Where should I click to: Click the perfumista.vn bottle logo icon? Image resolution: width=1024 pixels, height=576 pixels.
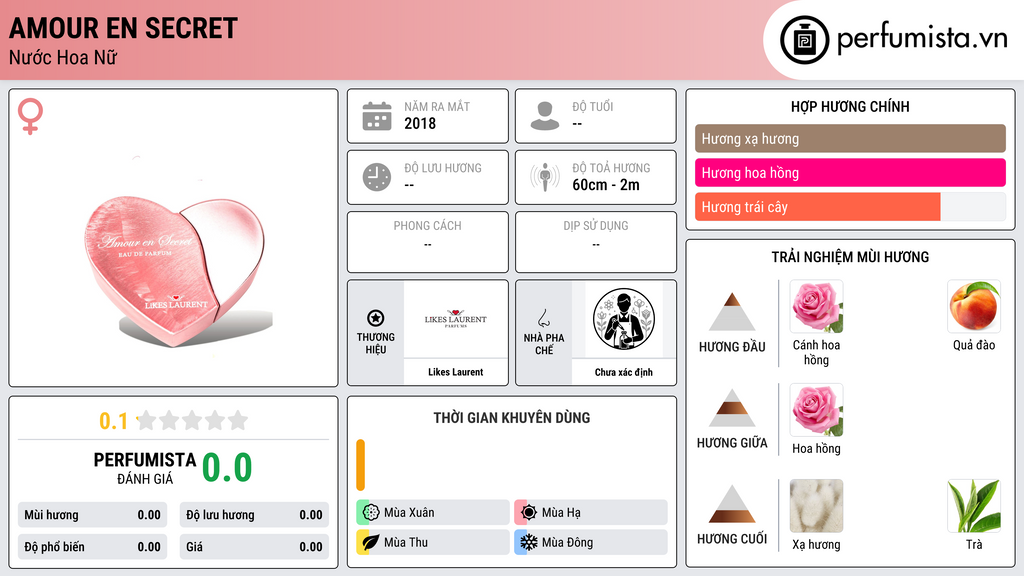tap(804, 40)
